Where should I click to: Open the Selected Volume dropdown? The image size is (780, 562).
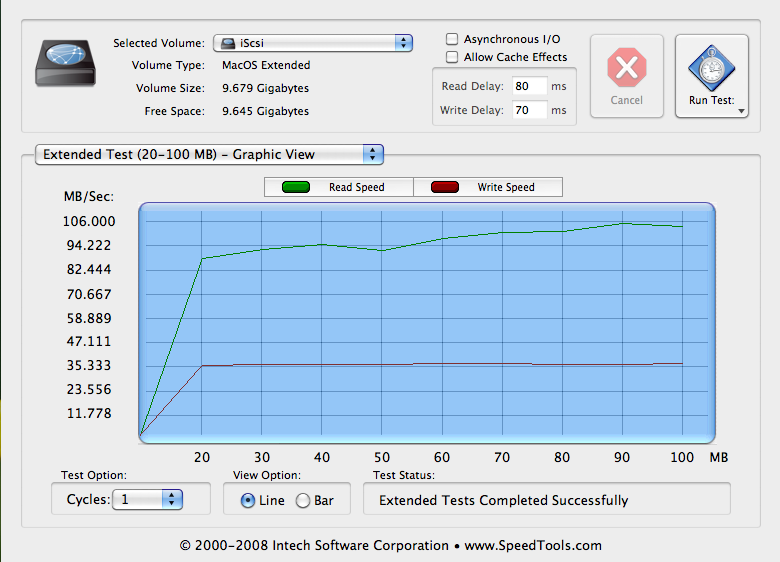point(312,43)
